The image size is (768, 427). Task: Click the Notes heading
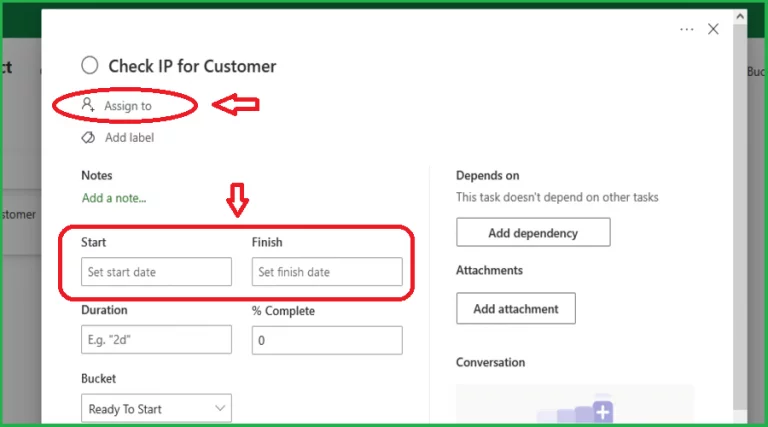[96, 175]
